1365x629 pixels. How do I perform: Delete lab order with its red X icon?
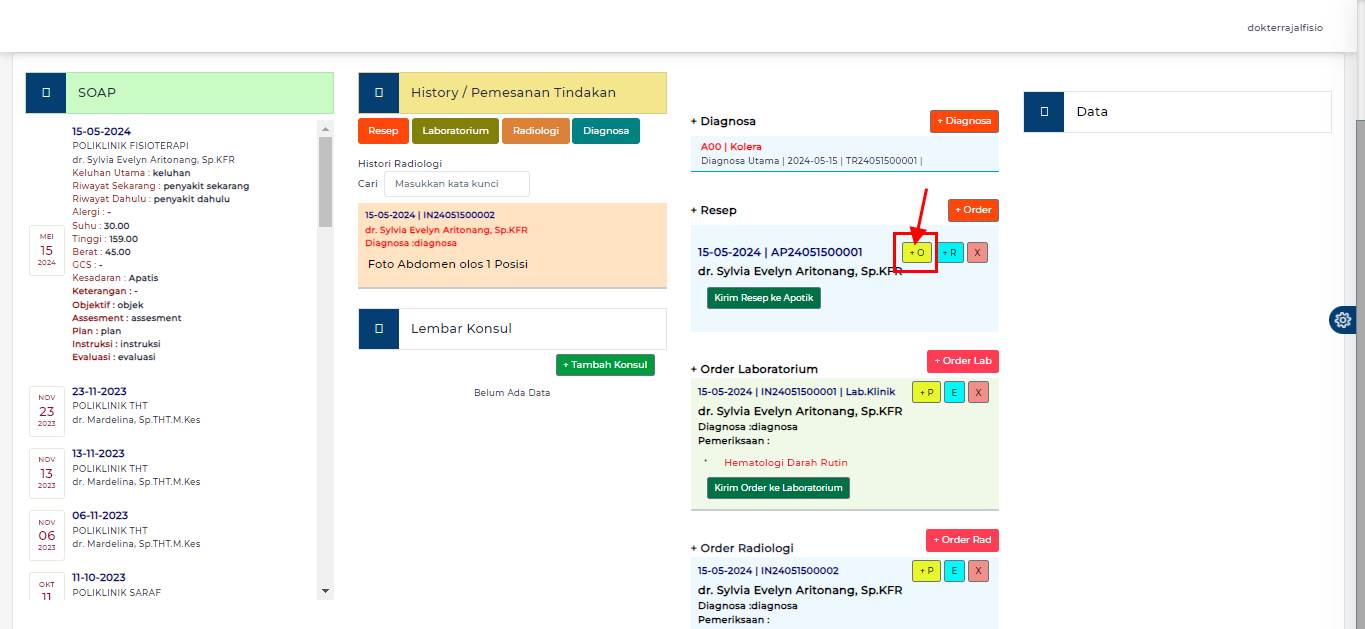(x=978, y=392)
